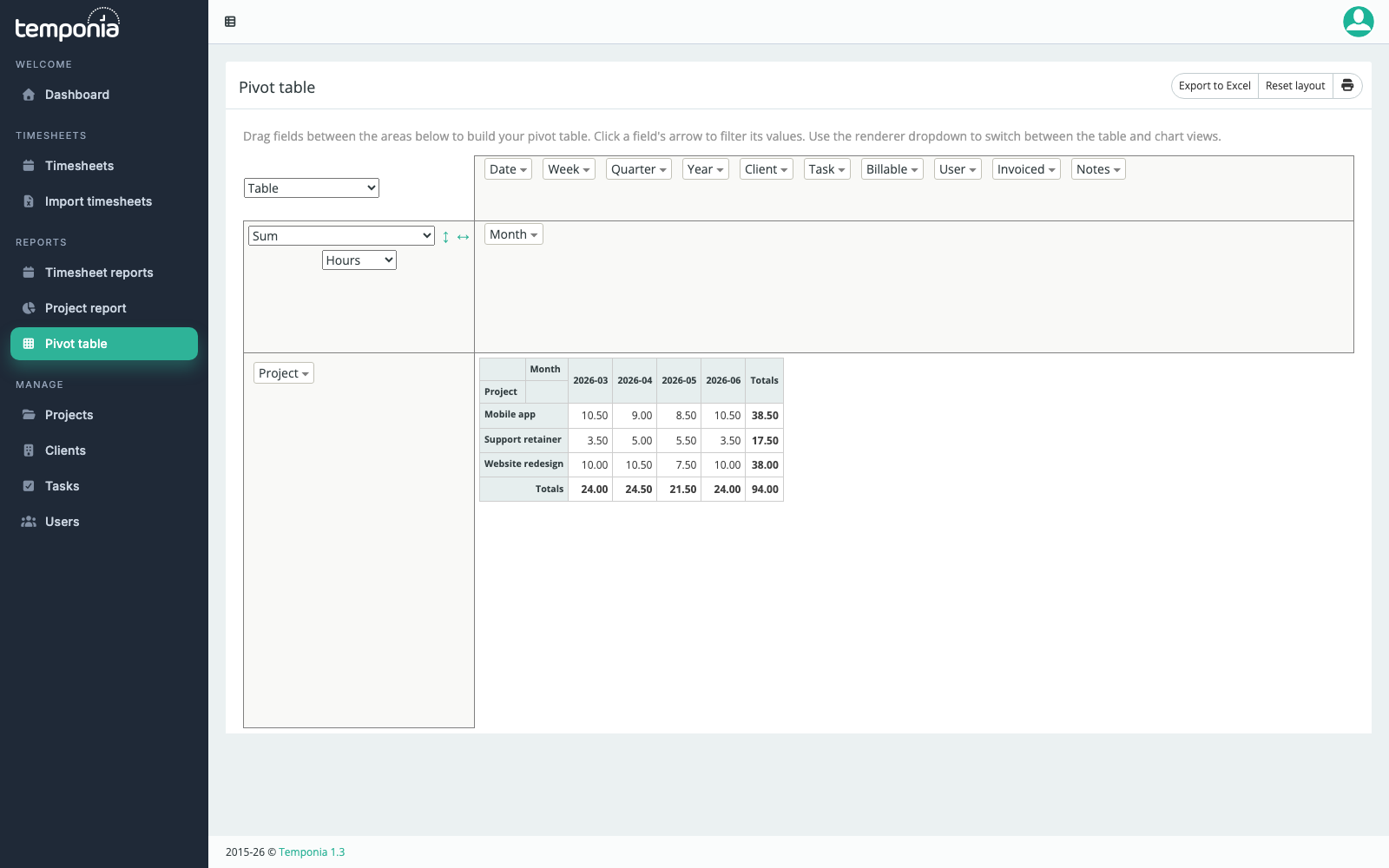Click the Timesheets calendar icon

[29, 166]
